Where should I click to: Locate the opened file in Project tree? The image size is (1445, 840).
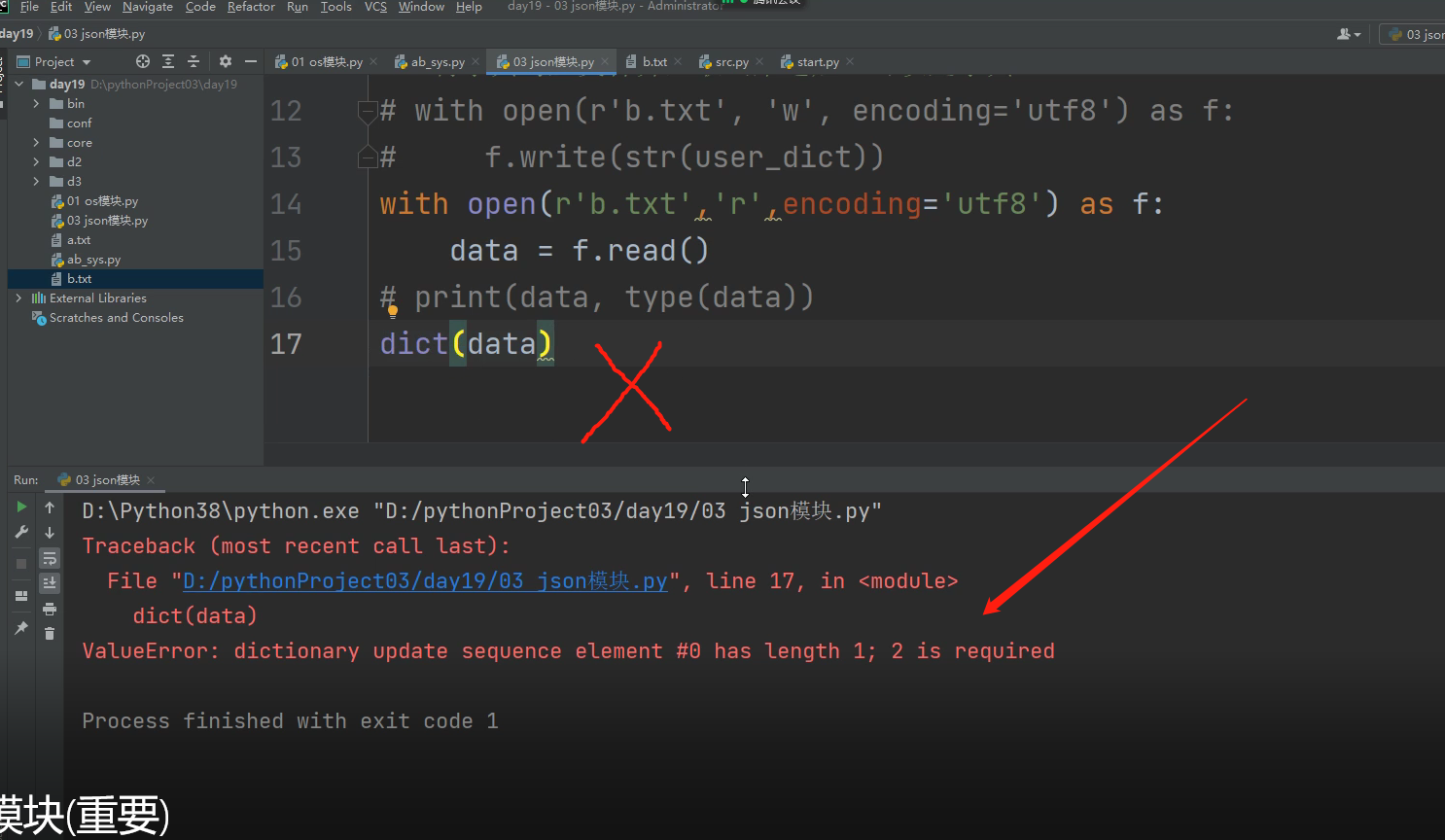tap(143, 61)
